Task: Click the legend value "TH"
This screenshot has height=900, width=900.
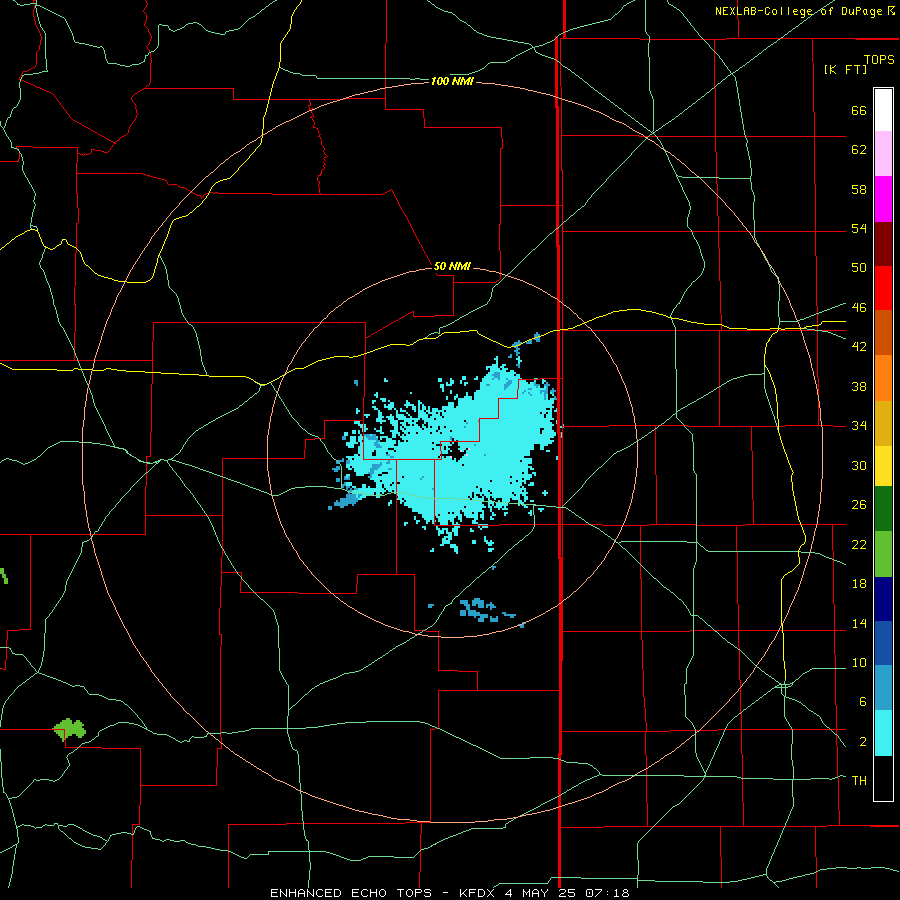Action: click(859, 780)
